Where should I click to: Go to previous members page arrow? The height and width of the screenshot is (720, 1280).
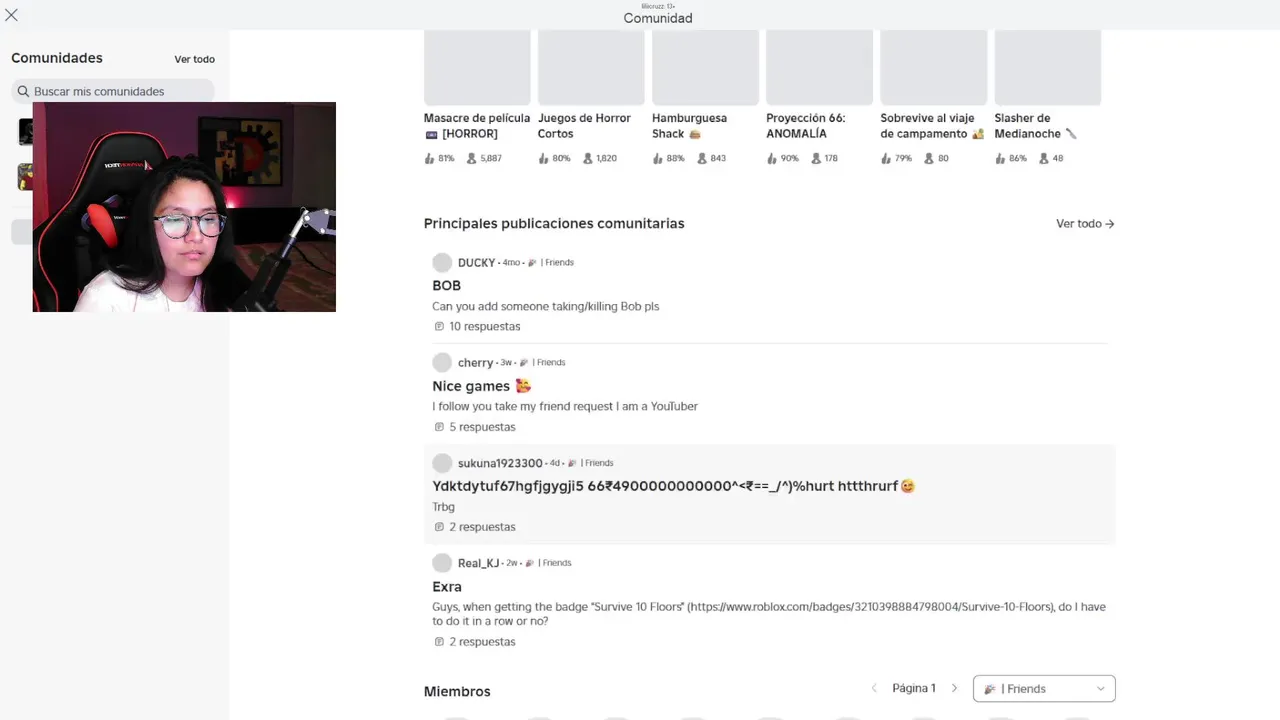pyautogui.click(x=874, y=688)
